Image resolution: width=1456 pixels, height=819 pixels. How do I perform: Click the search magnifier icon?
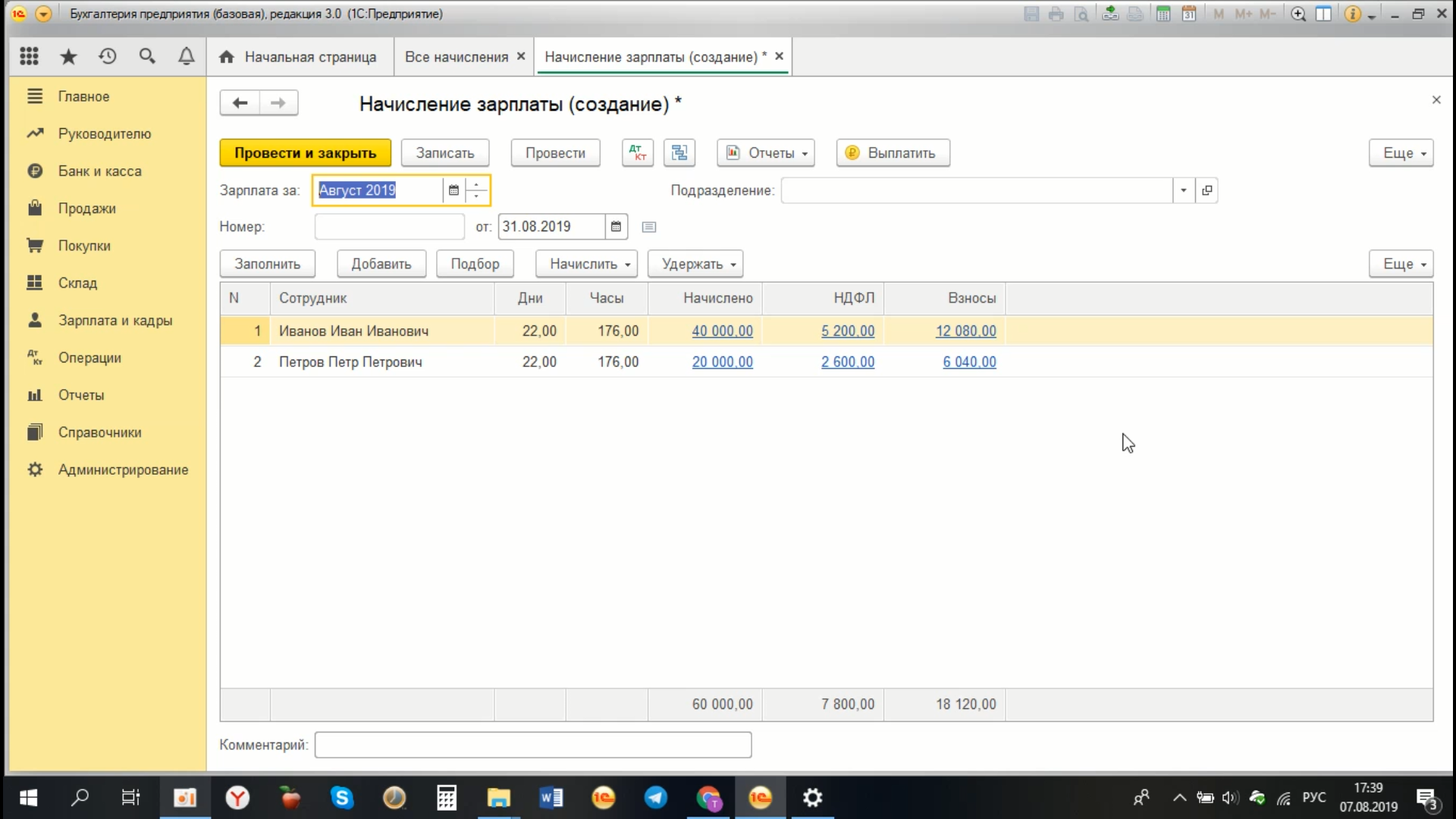[147, 56]
